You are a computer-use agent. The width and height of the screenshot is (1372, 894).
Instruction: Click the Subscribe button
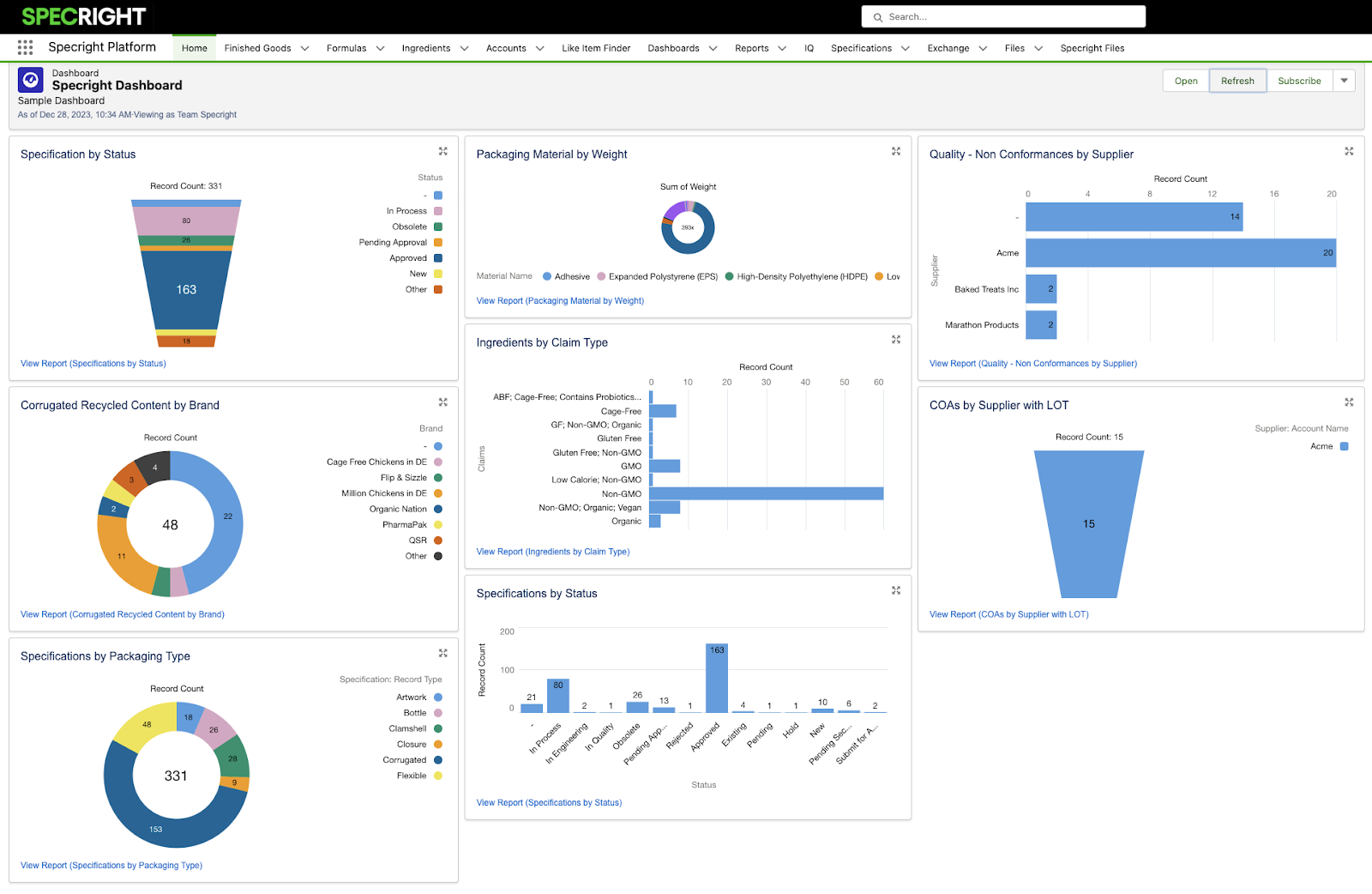(x=1299, y=81)
